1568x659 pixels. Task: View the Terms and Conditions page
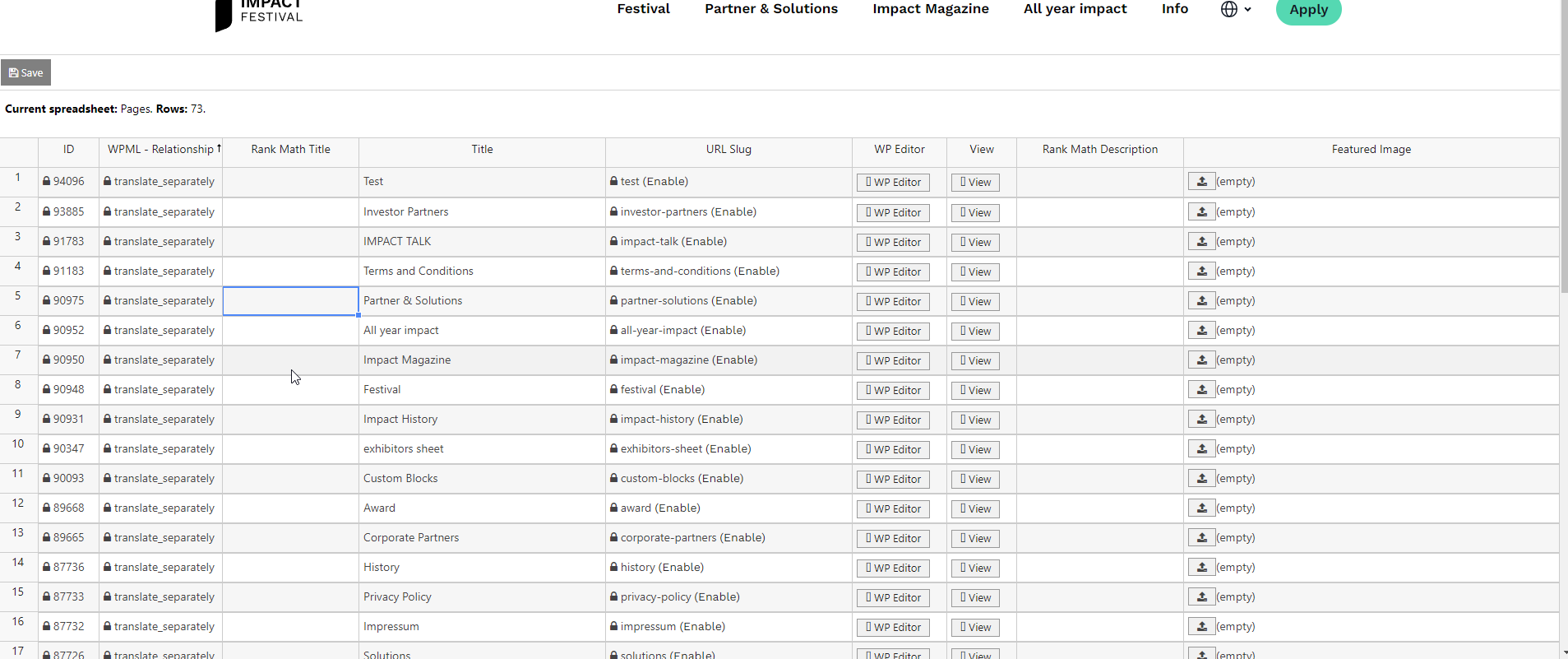click(976, 272)
